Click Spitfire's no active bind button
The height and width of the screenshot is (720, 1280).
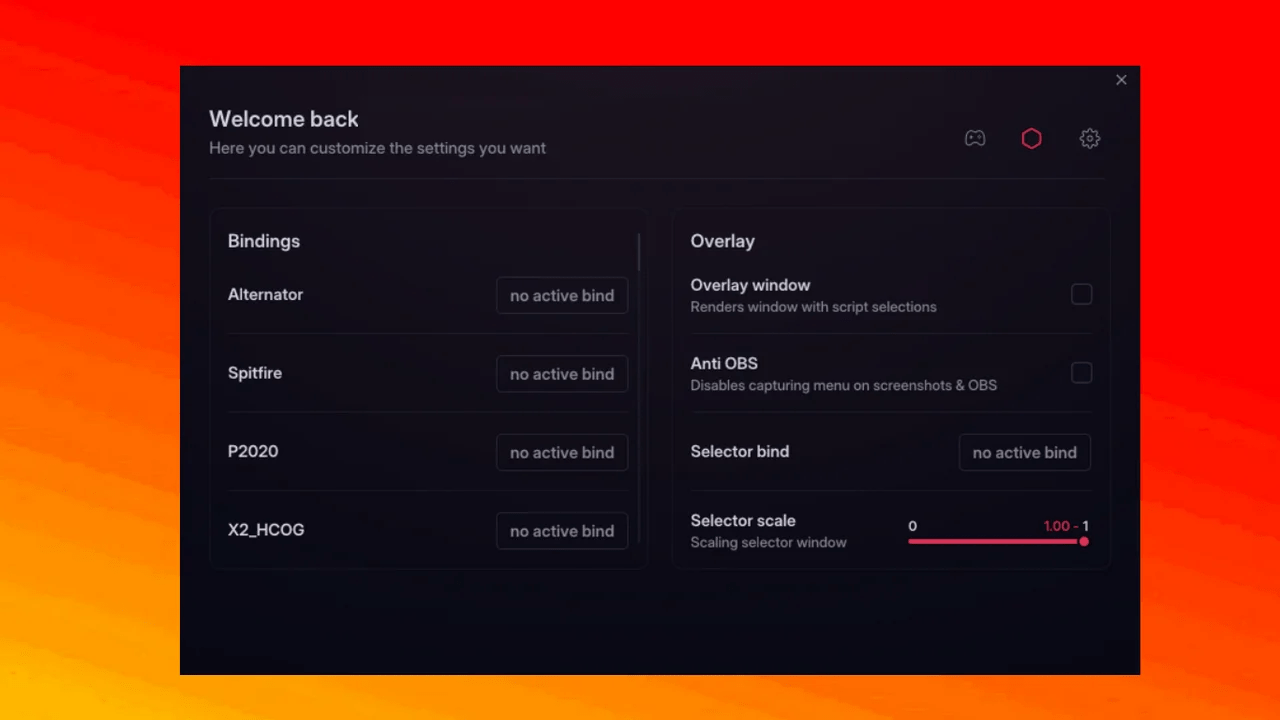point(562,374)
